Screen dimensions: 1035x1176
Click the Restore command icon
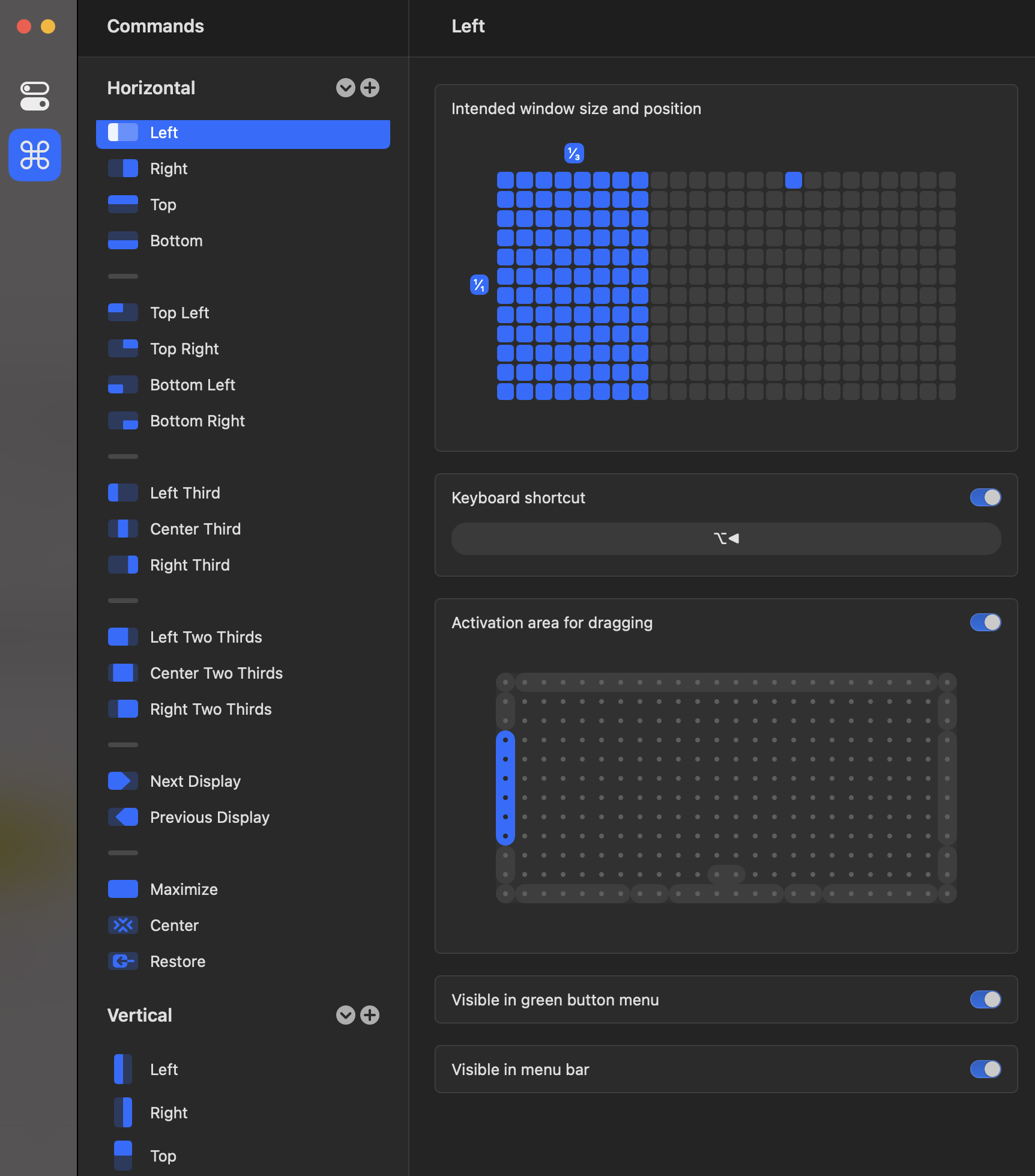point(122,961)
